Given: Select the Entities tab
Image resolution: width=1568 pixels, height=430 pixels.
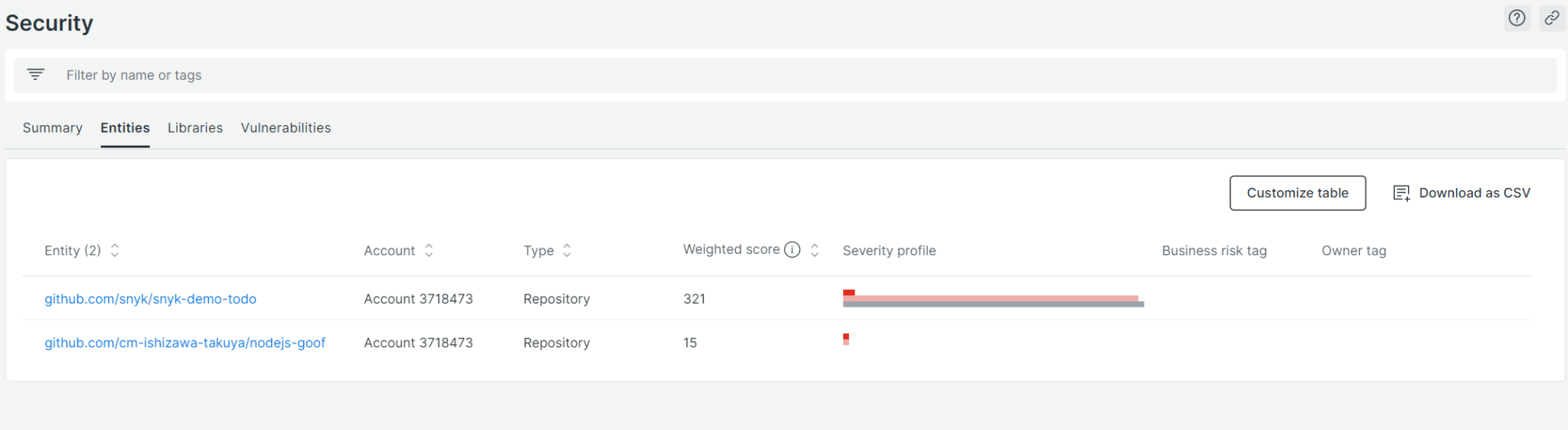Looking at the screenshot, I should pos(125,128).
